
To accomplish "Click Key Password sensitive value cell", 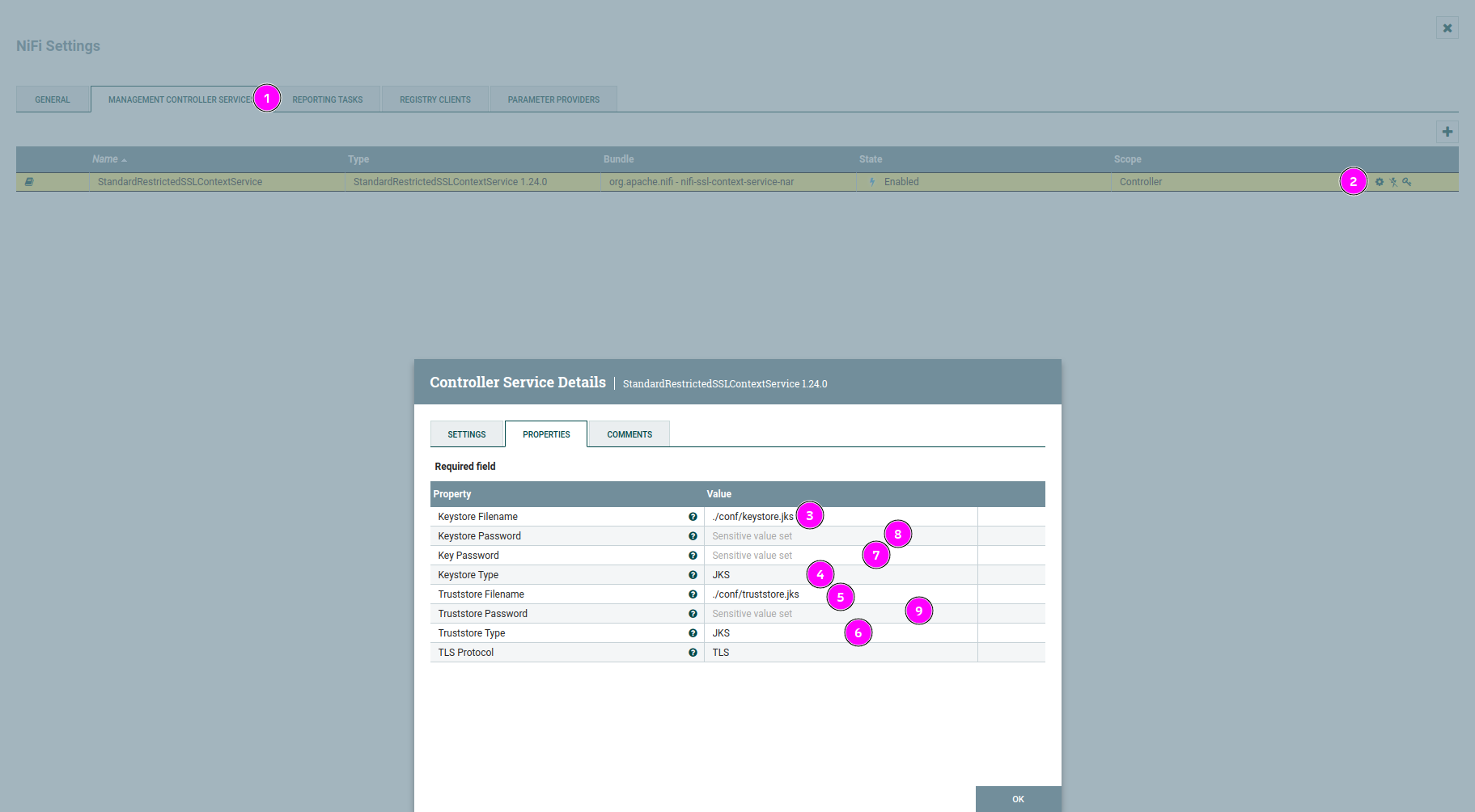I will 841,556.
